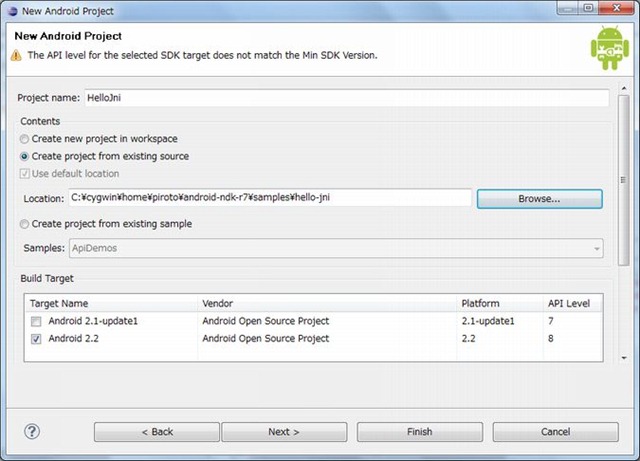Check the Android 2.1-update1 target

36,321
